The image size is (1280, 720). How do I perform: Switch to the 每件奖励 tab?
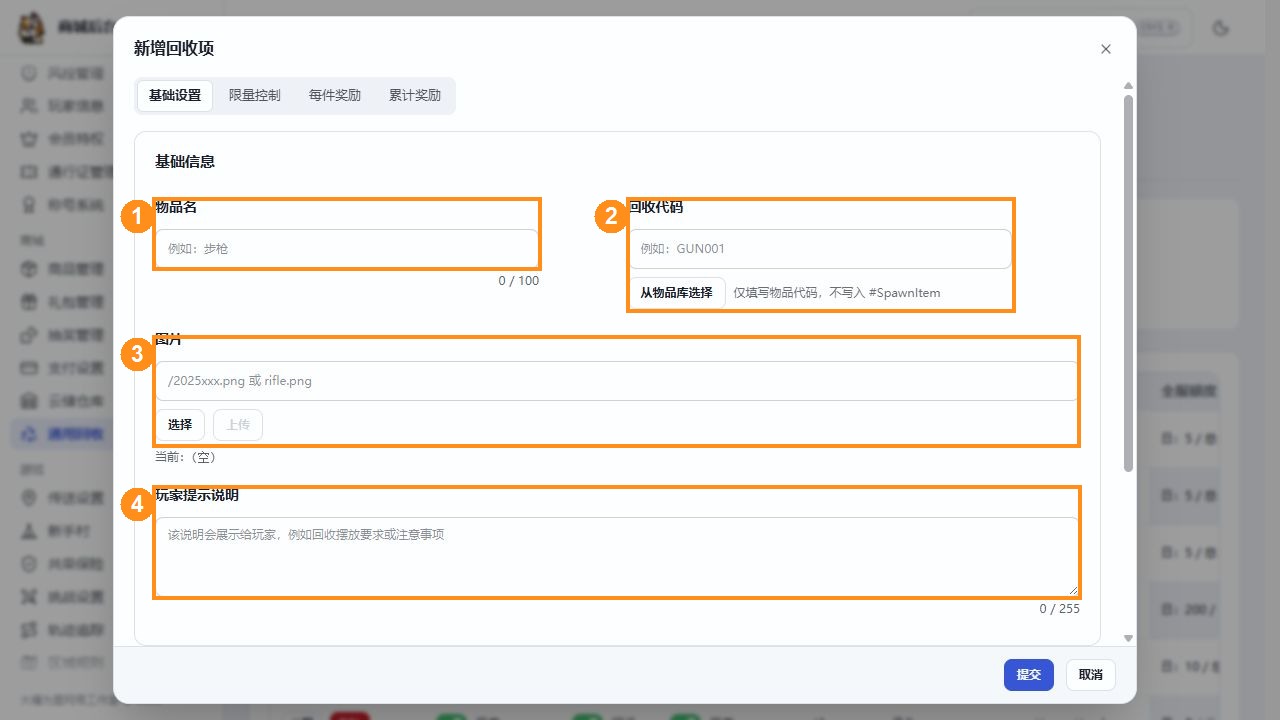click(x=335, y=96)
